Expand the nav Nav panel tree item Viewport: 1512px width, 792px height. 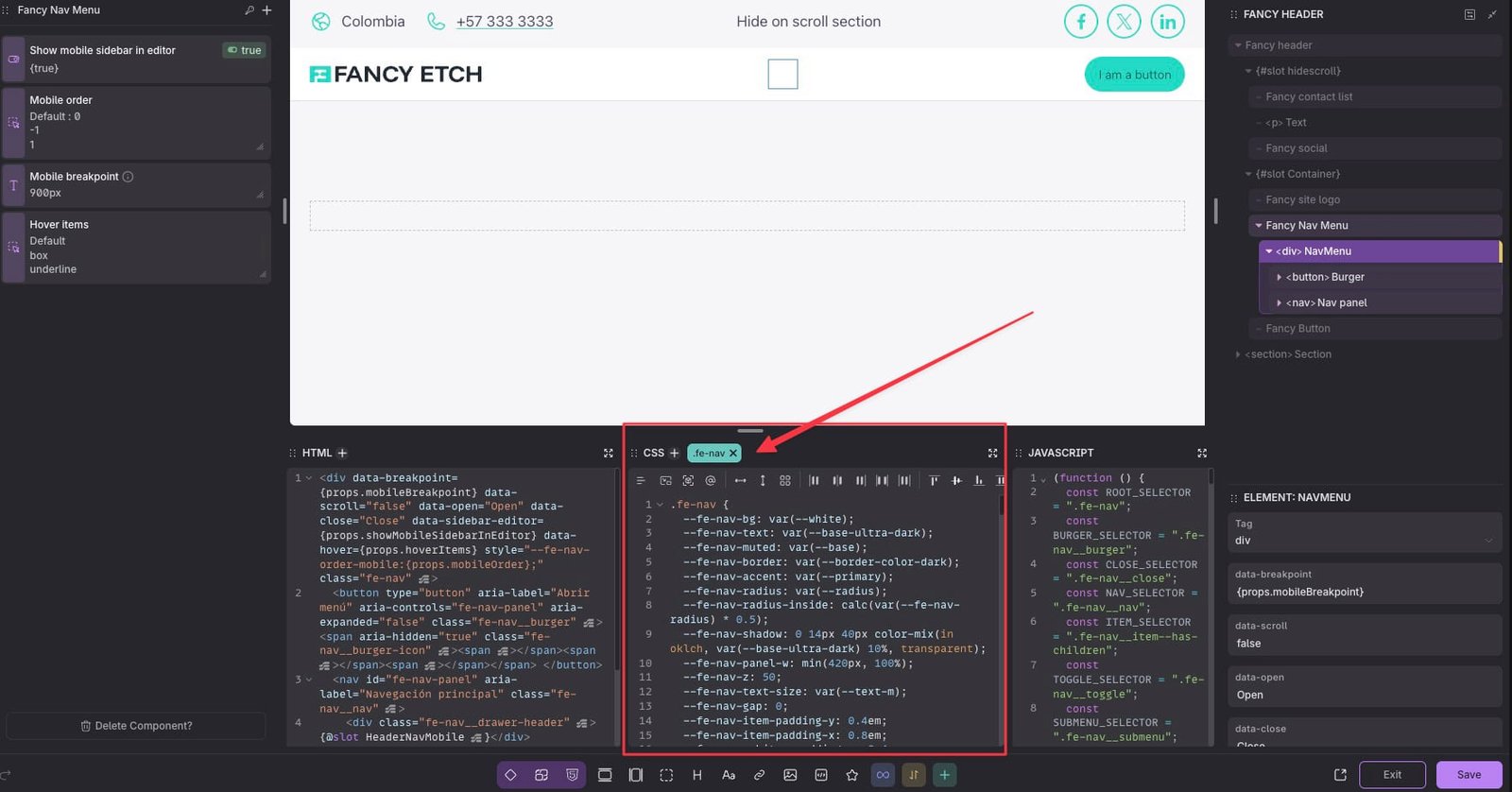(x=1280, y=303)
